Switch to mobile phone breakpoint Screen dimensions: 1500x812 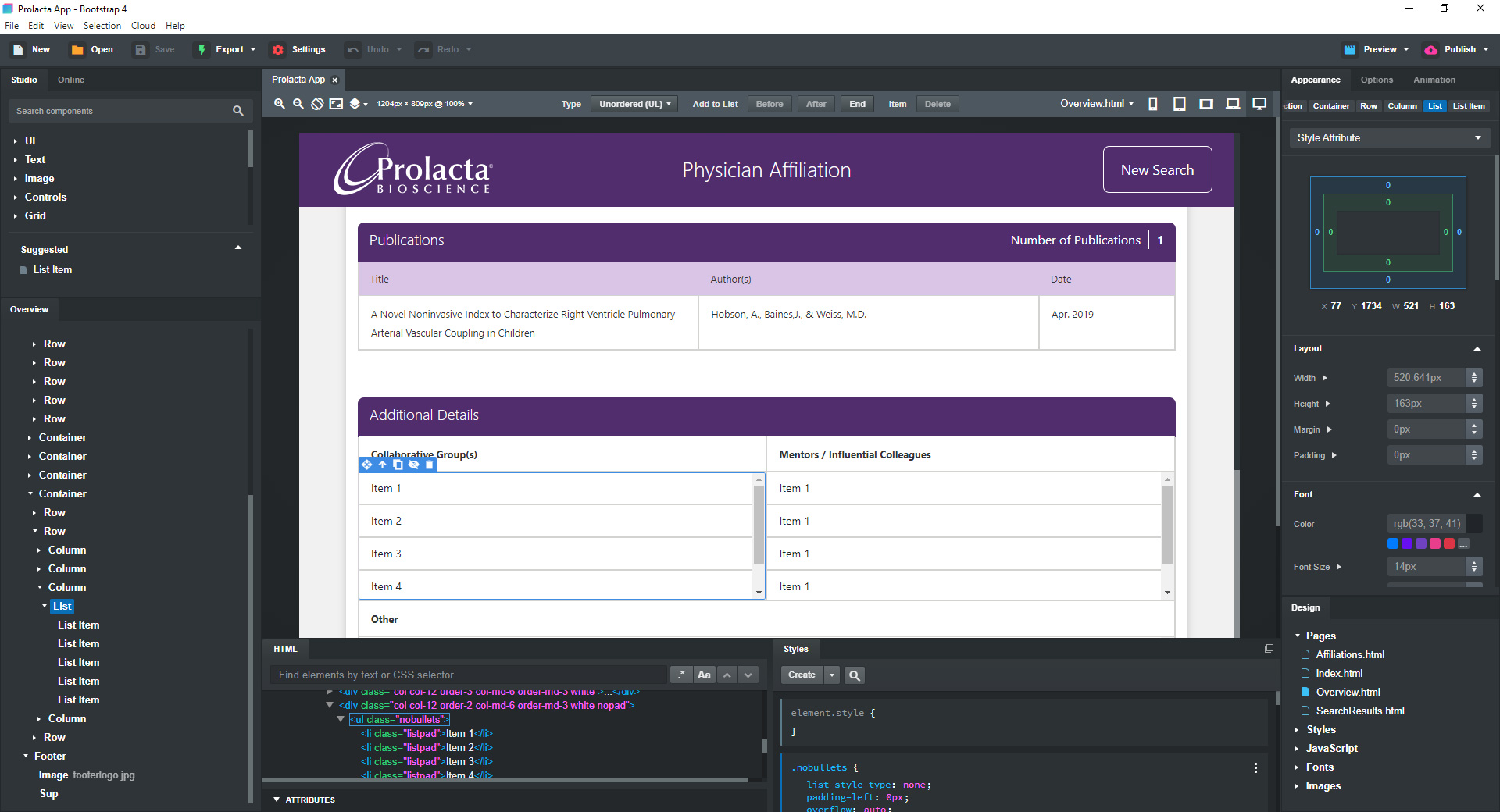tap(1153, 104)
